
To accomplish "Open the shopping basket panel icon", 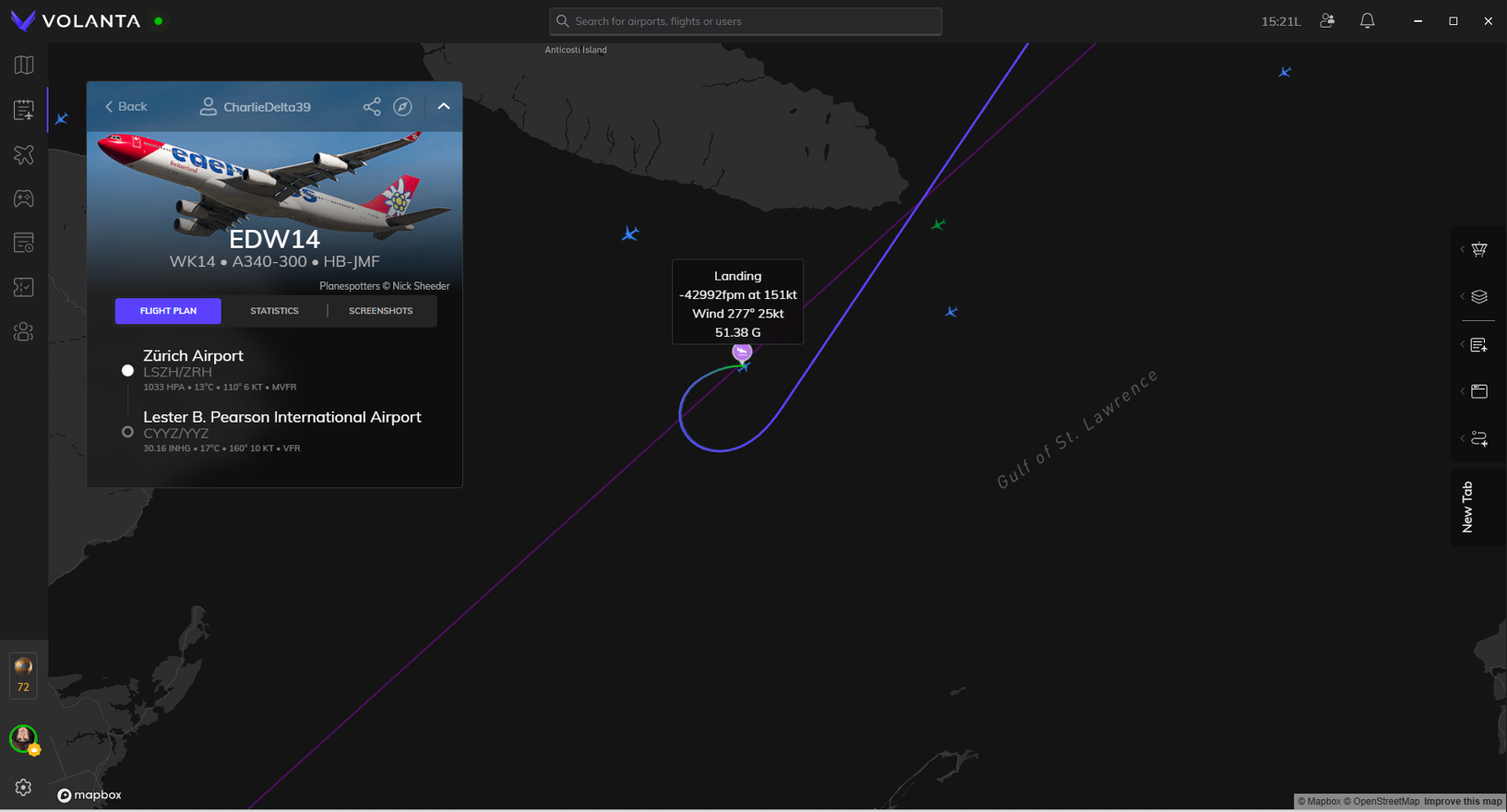I will click(x=1479, y=250).
